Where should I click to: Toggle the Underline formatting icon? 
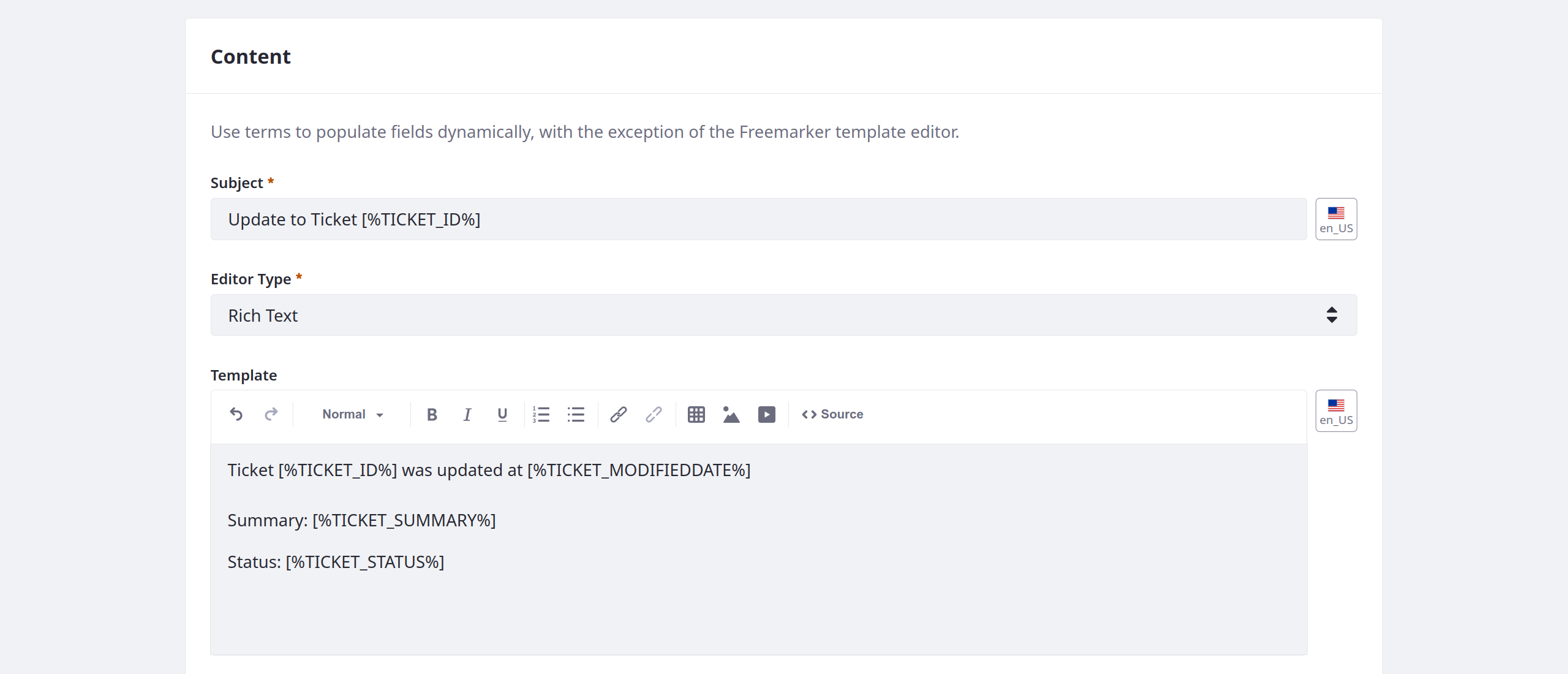coord(501,414)
